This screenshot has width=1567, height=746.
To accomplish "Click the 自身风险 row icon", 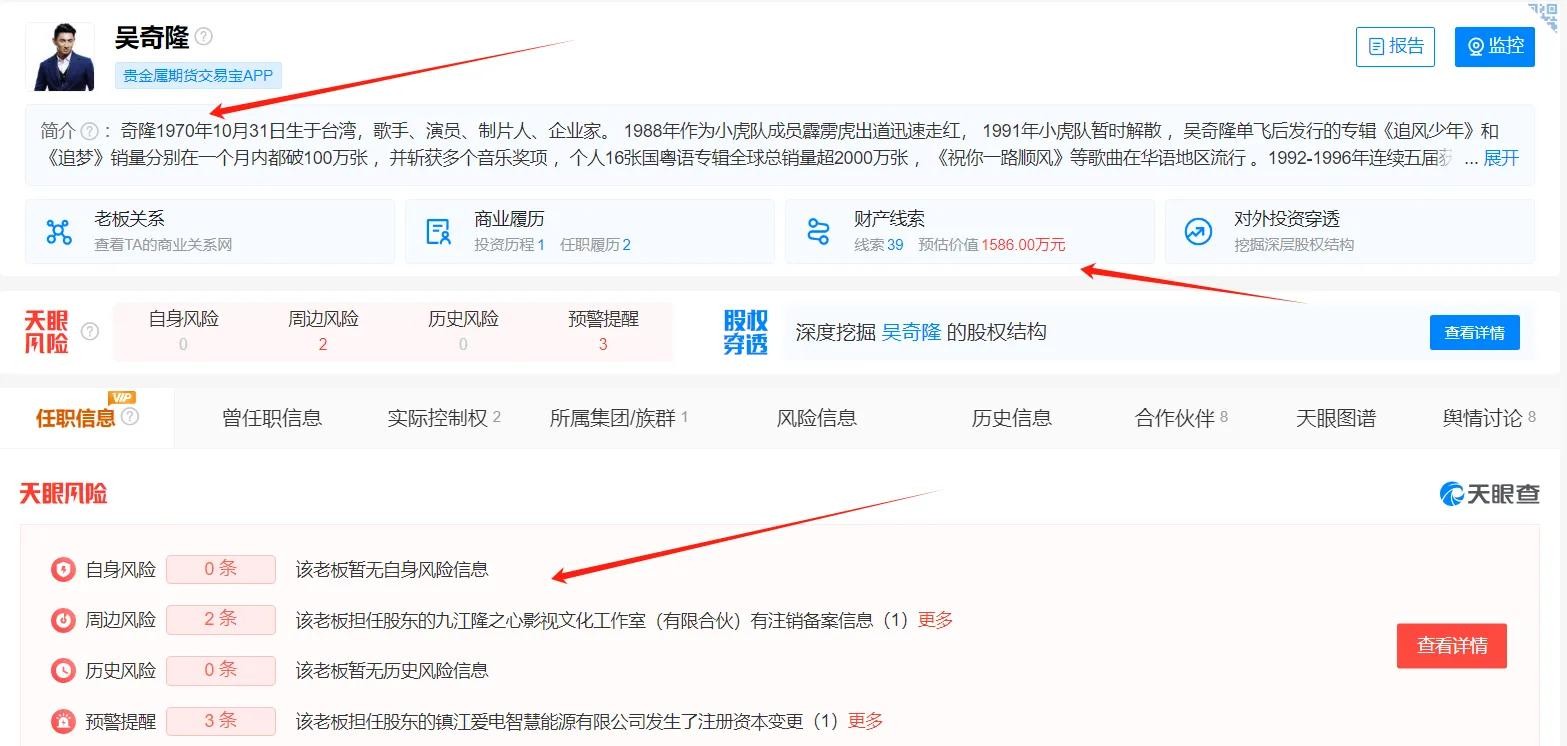I will 63,570.
